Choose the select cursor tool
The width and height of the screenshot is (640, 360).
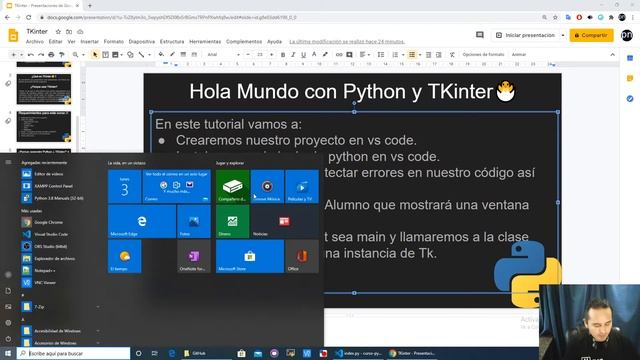click(x=95, y=55)
